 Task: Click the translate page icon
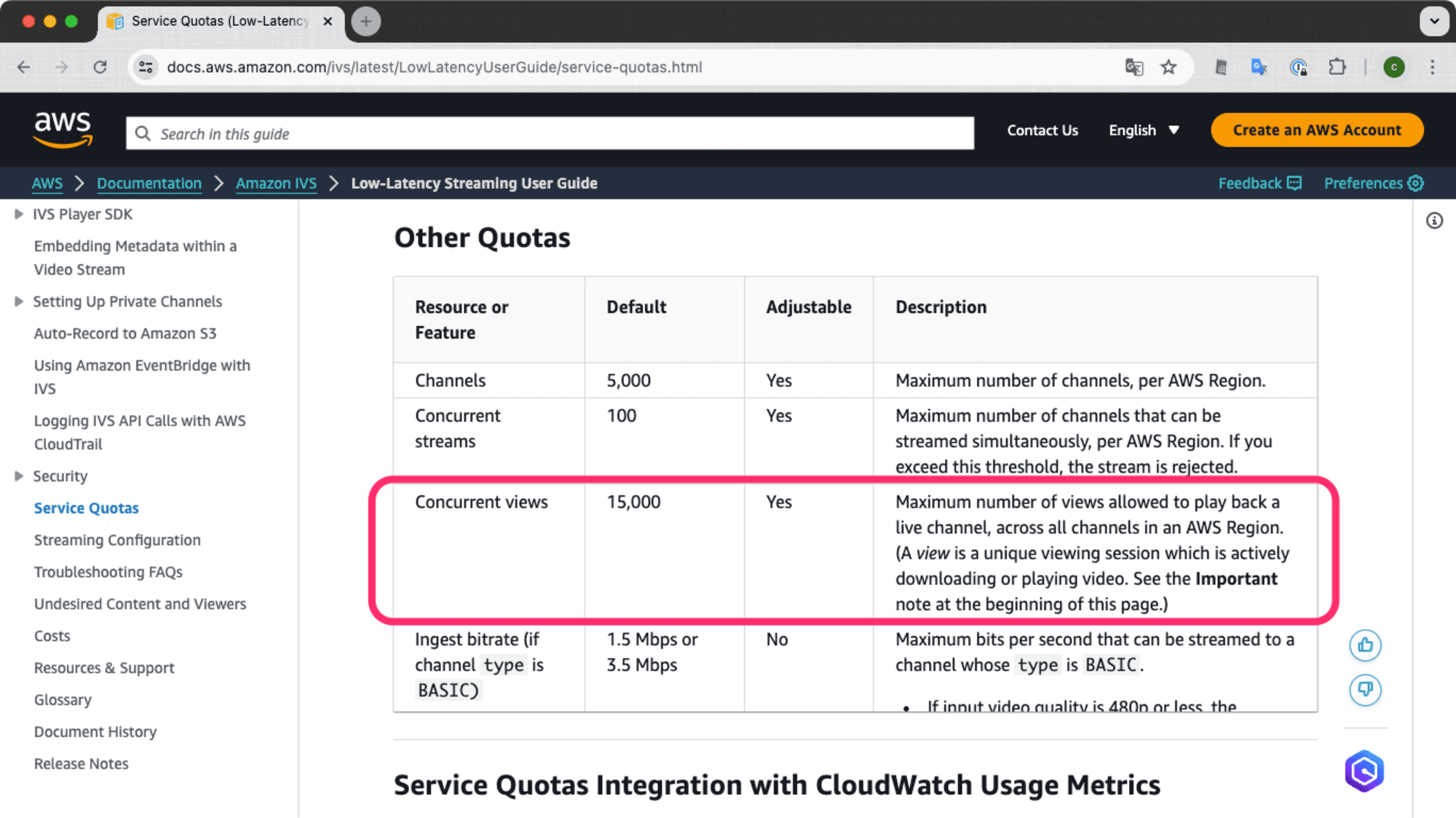tap(1133, 67)
